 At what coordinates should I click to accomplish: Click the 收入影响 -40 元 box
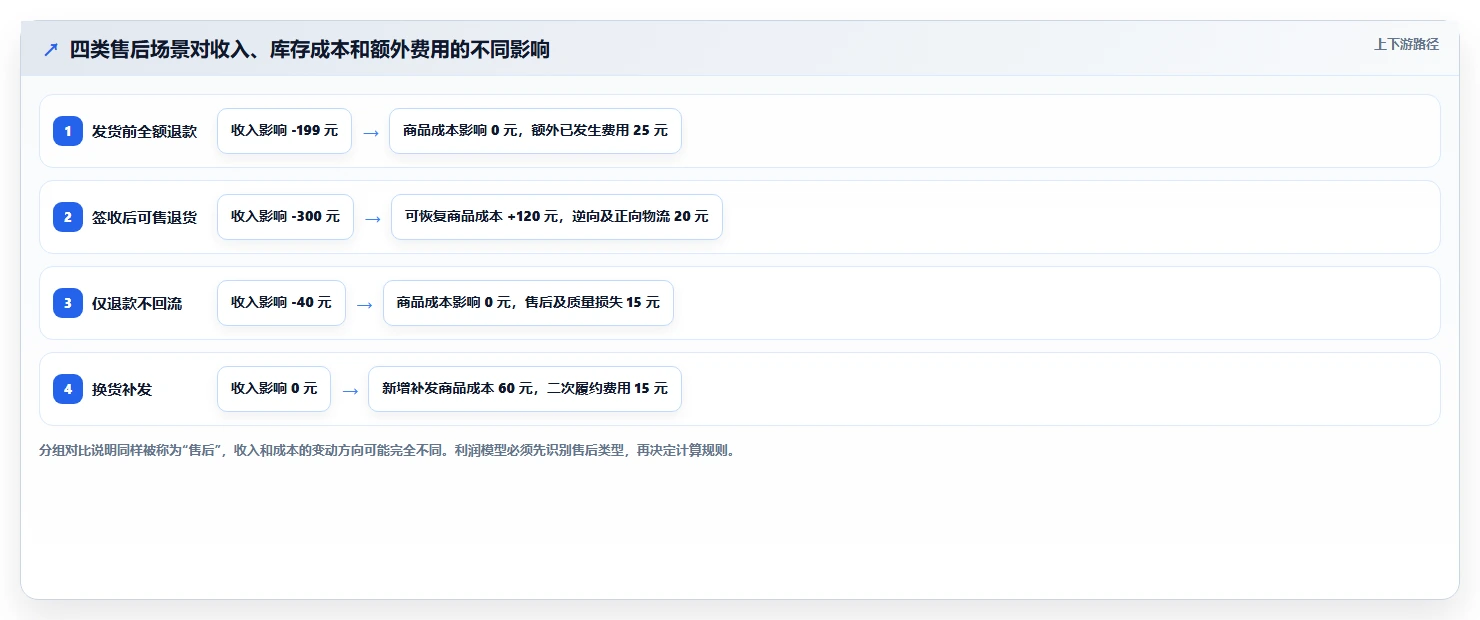pyautogui.click(x=281, y=303)
